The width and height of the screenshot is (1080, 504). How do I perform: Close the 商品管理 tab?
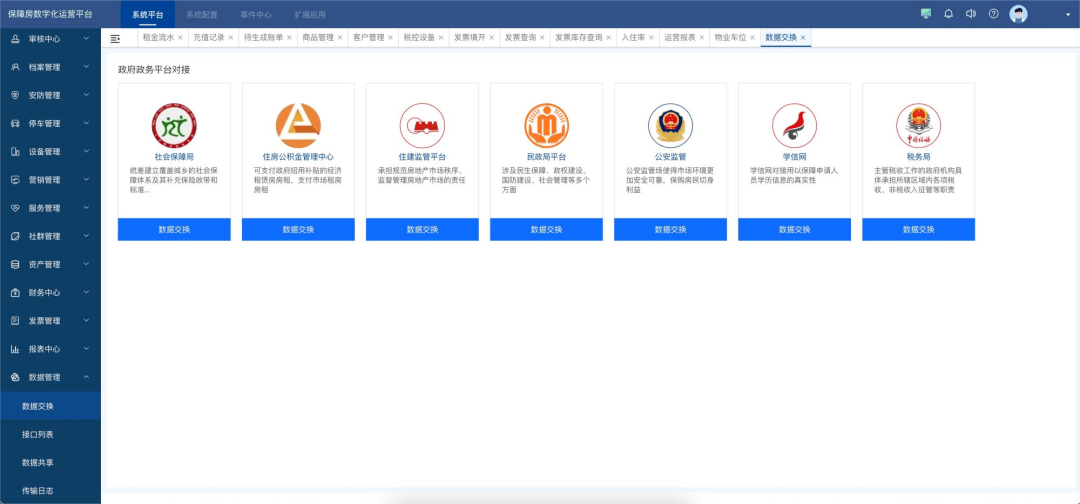(340, 38)
